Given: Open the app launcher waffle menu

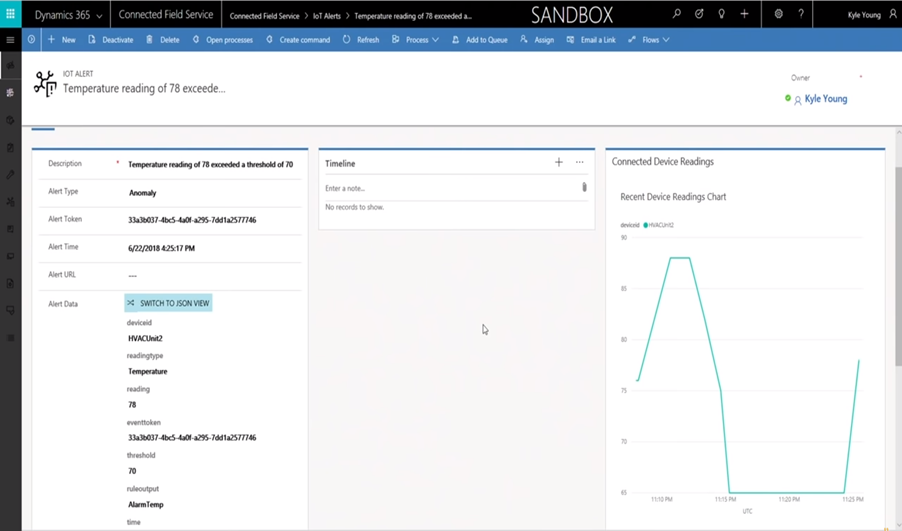Looking at the screenshot, I should point(10,14).
